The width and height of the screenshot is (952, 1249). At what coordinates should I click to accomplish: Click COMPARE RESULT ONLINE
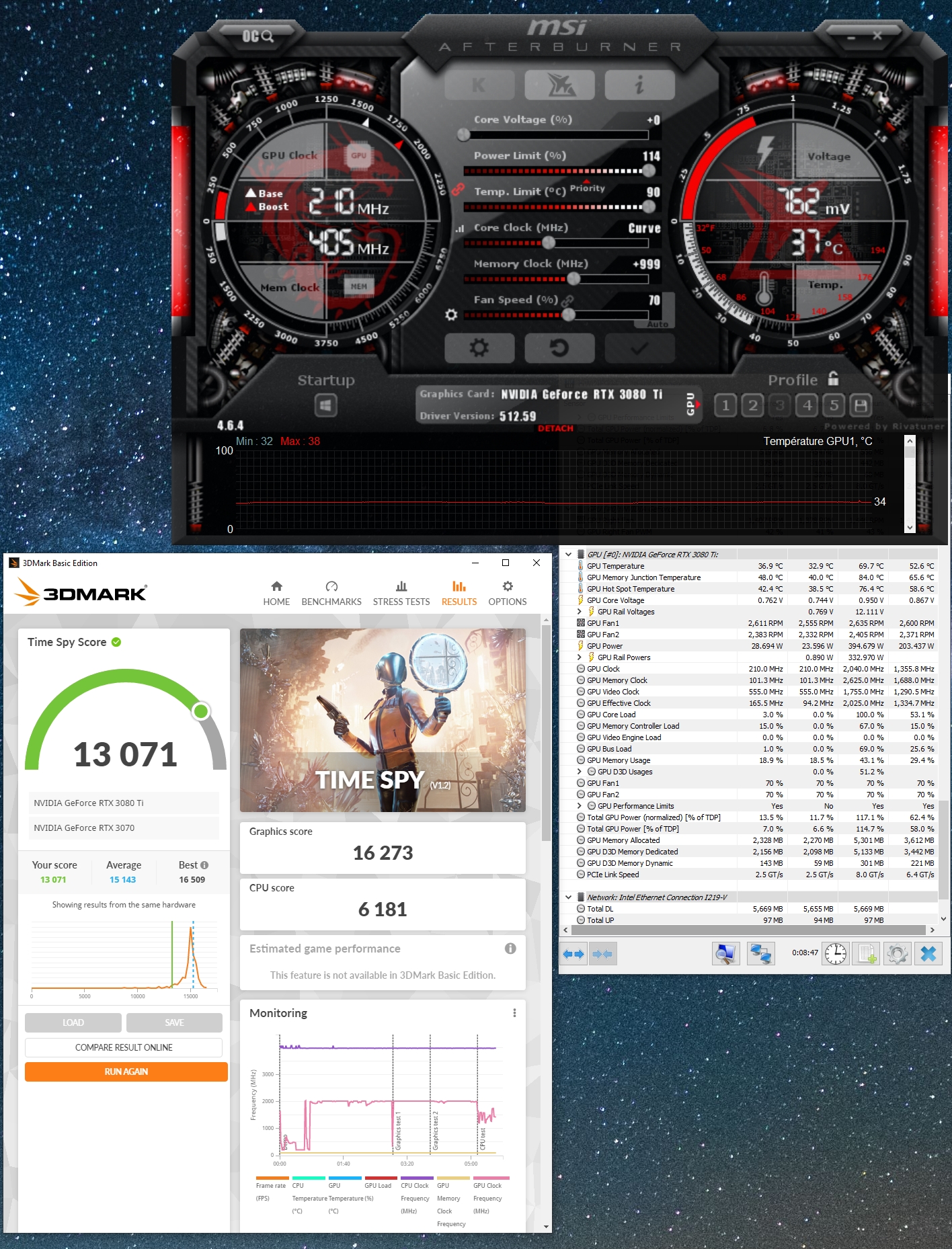point(124,1047)
